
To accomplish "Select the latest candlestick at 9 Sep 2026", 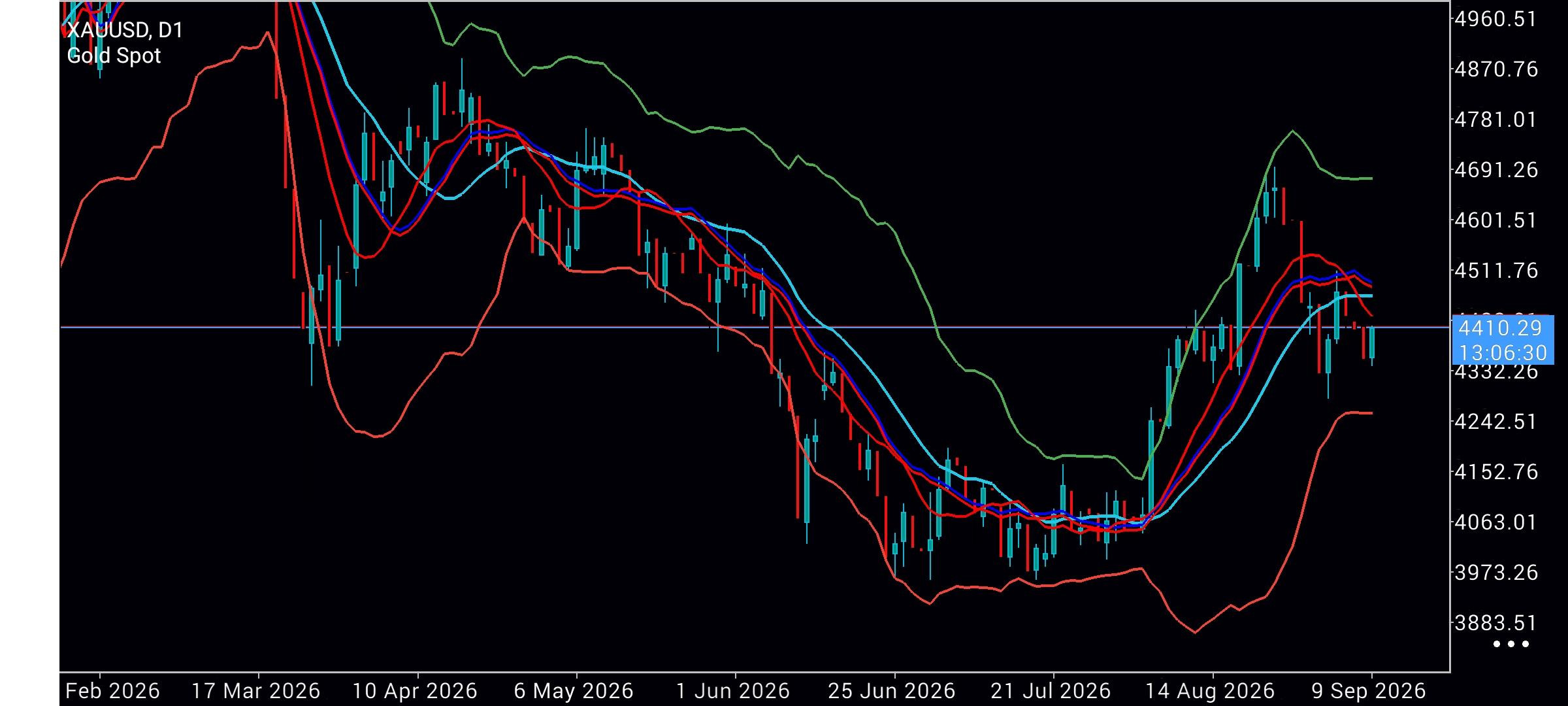I will pyautogui.click(x=1372, y=345).
